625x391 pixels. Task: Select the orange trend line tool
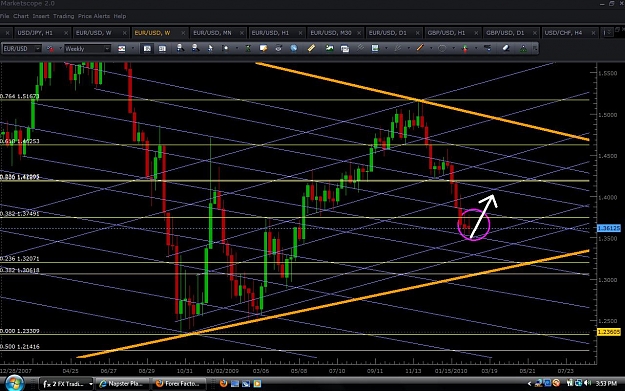click(x=420, y=48)
